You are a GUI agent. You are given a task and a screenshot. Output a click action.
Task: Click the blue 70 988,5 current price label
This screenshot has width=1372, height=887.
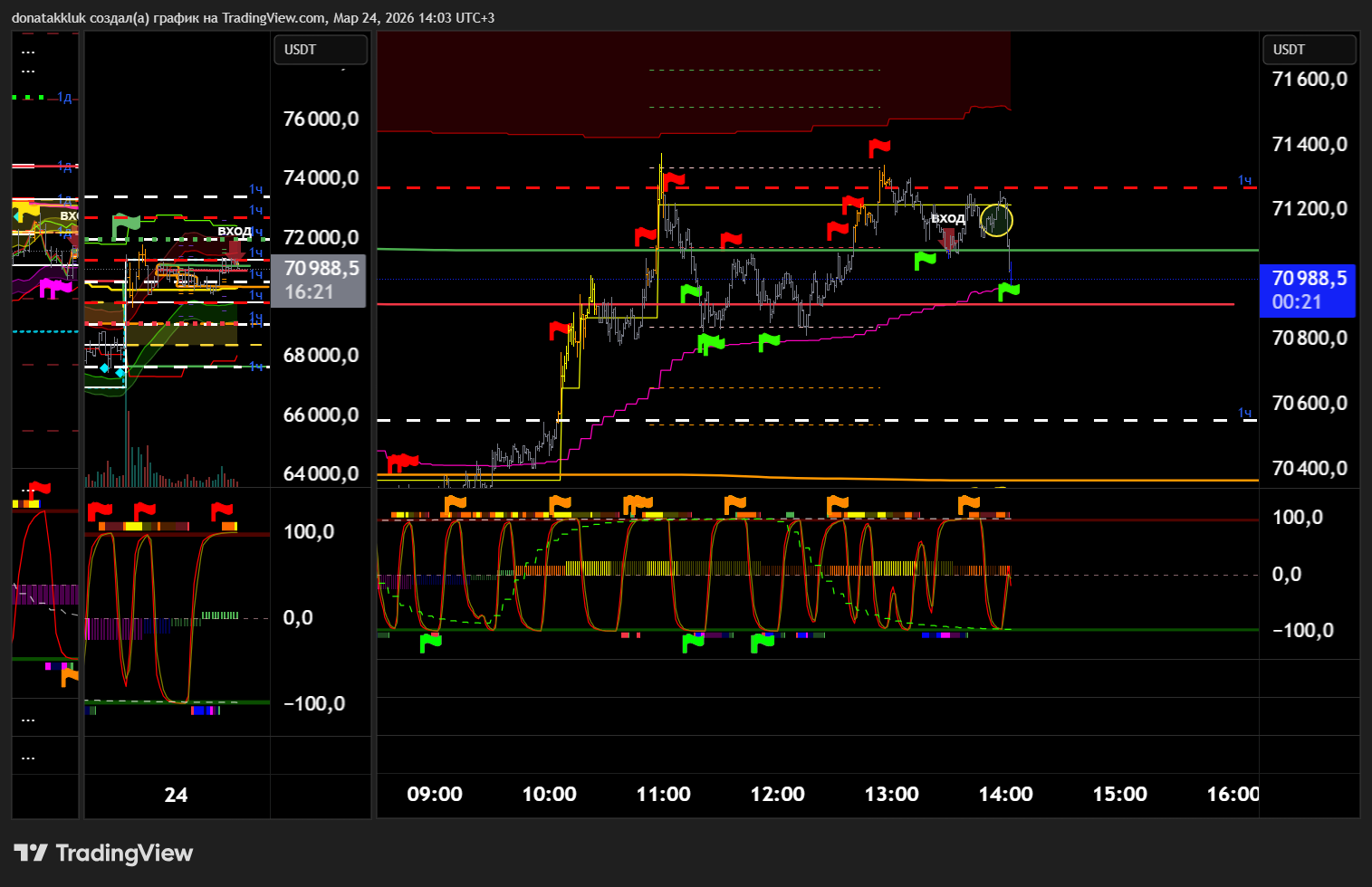(x=1308, y=290)
